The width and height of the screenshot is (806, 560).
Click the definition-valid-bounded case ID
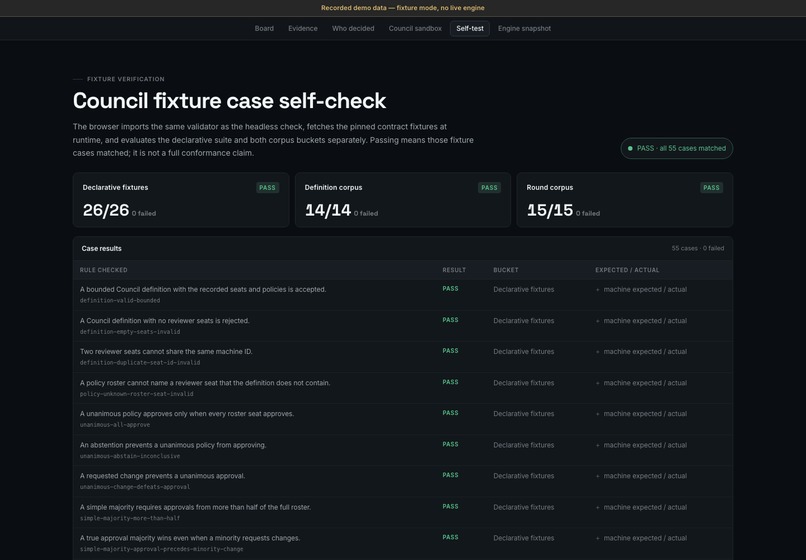(x=120, y=300)
